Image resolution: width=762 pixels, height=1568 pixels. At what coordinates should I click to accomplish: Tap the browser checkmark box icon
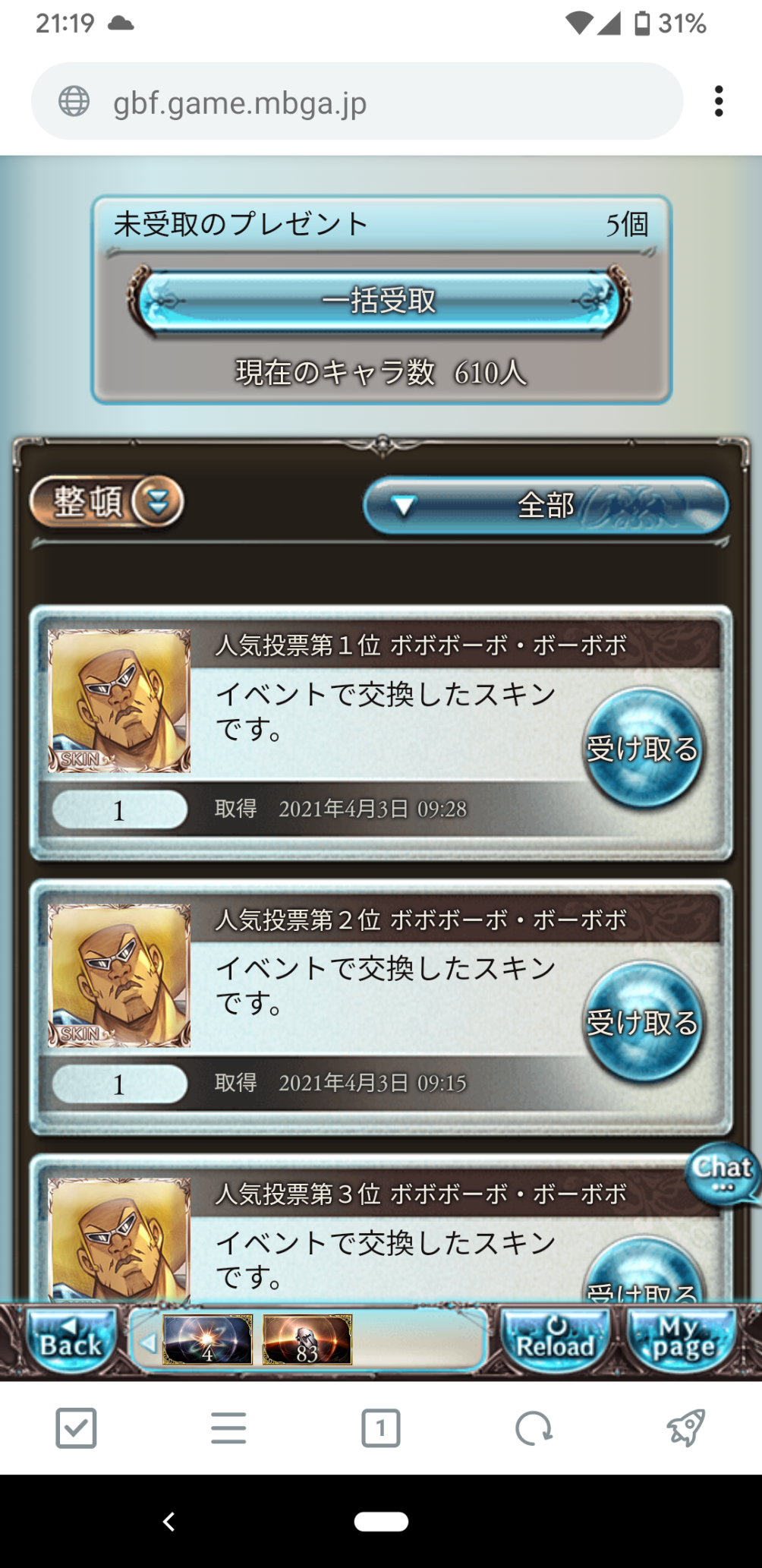76,1428
